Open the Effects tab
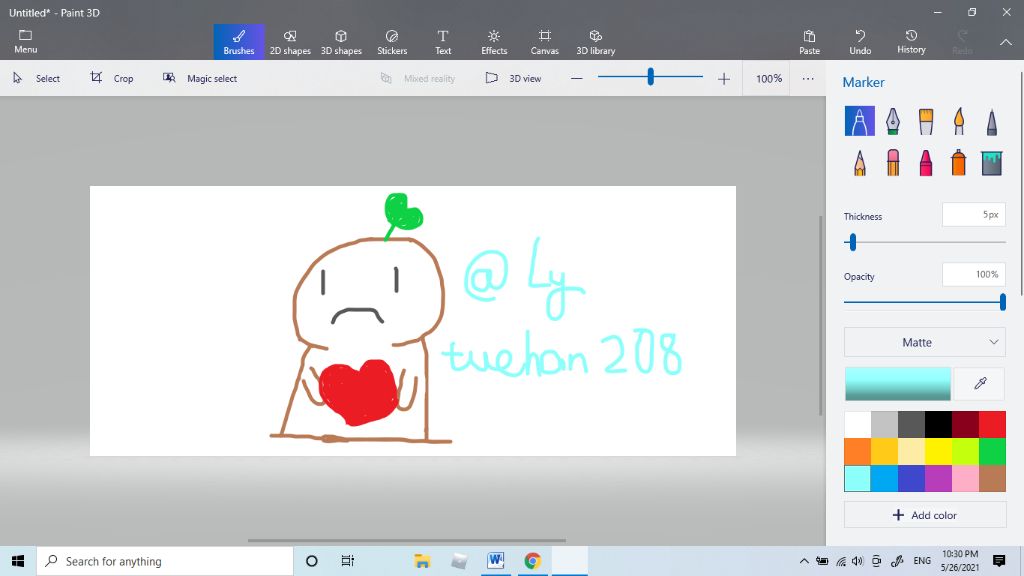Image resolution: width=1024 pixels, height=576 pixels. 494,42
